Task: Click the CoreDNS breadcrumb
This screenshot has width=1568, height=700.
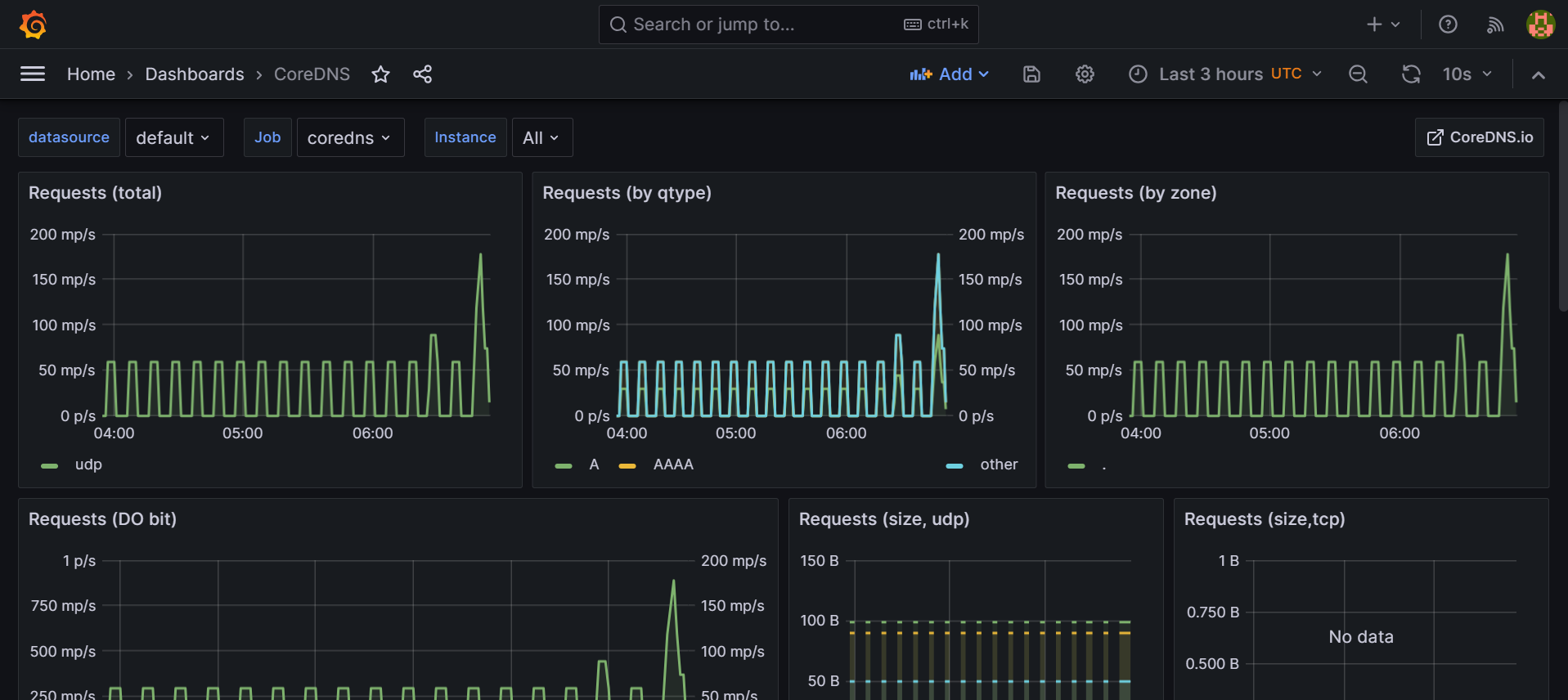Action: (312, 74)
